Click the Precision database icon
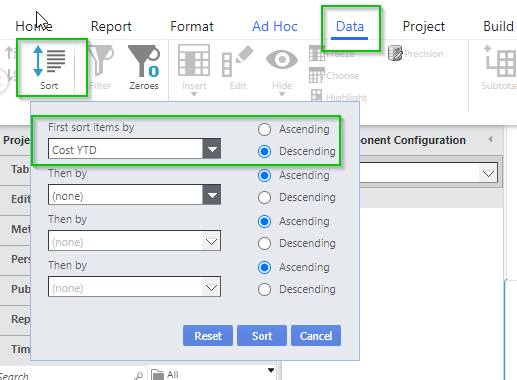The image size is (517, 380). pyautogui.click(x=395, y=53)
